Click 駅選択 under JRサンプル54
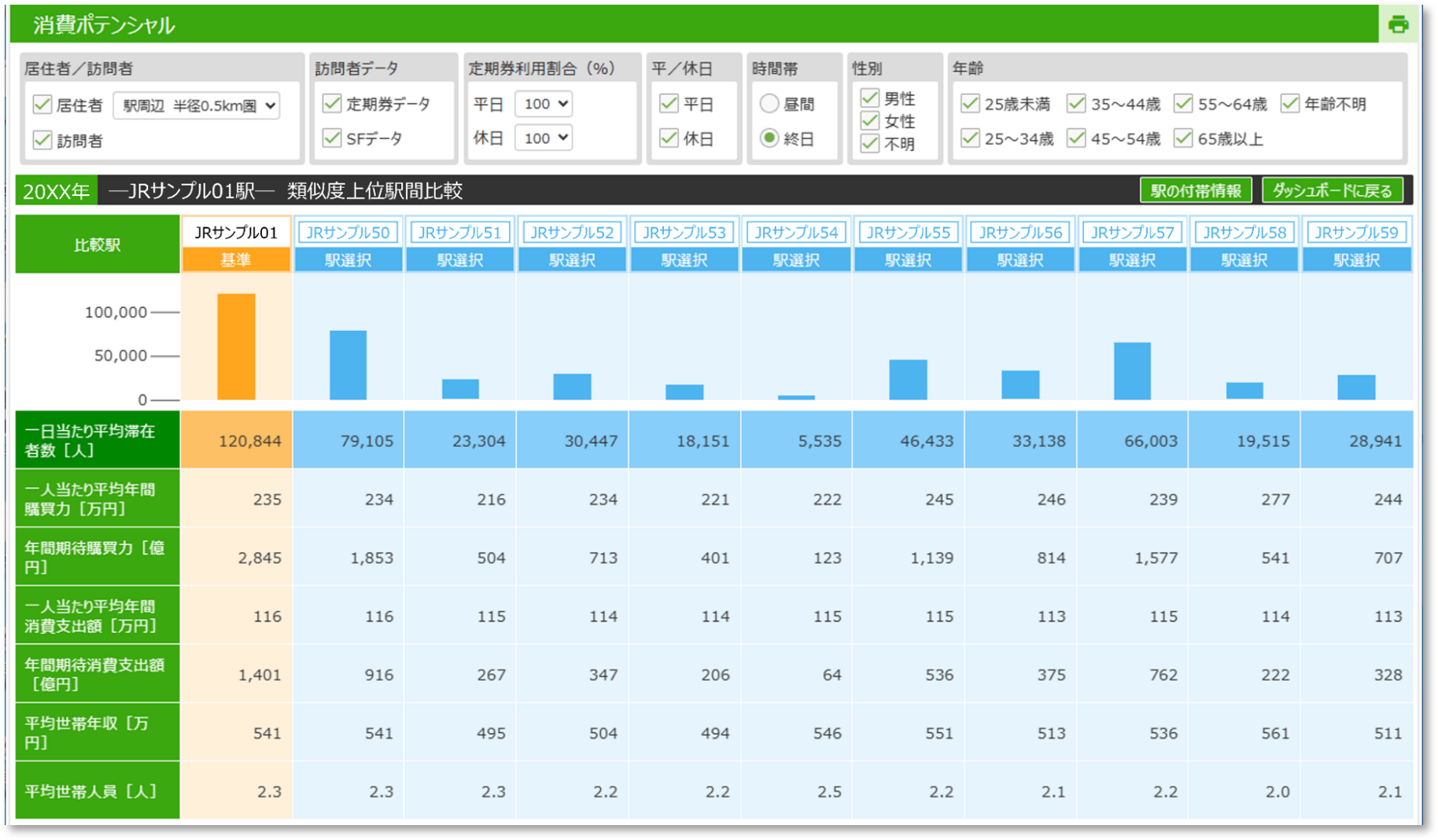Viewport: 1438px width, 840px height. (796, 260)
